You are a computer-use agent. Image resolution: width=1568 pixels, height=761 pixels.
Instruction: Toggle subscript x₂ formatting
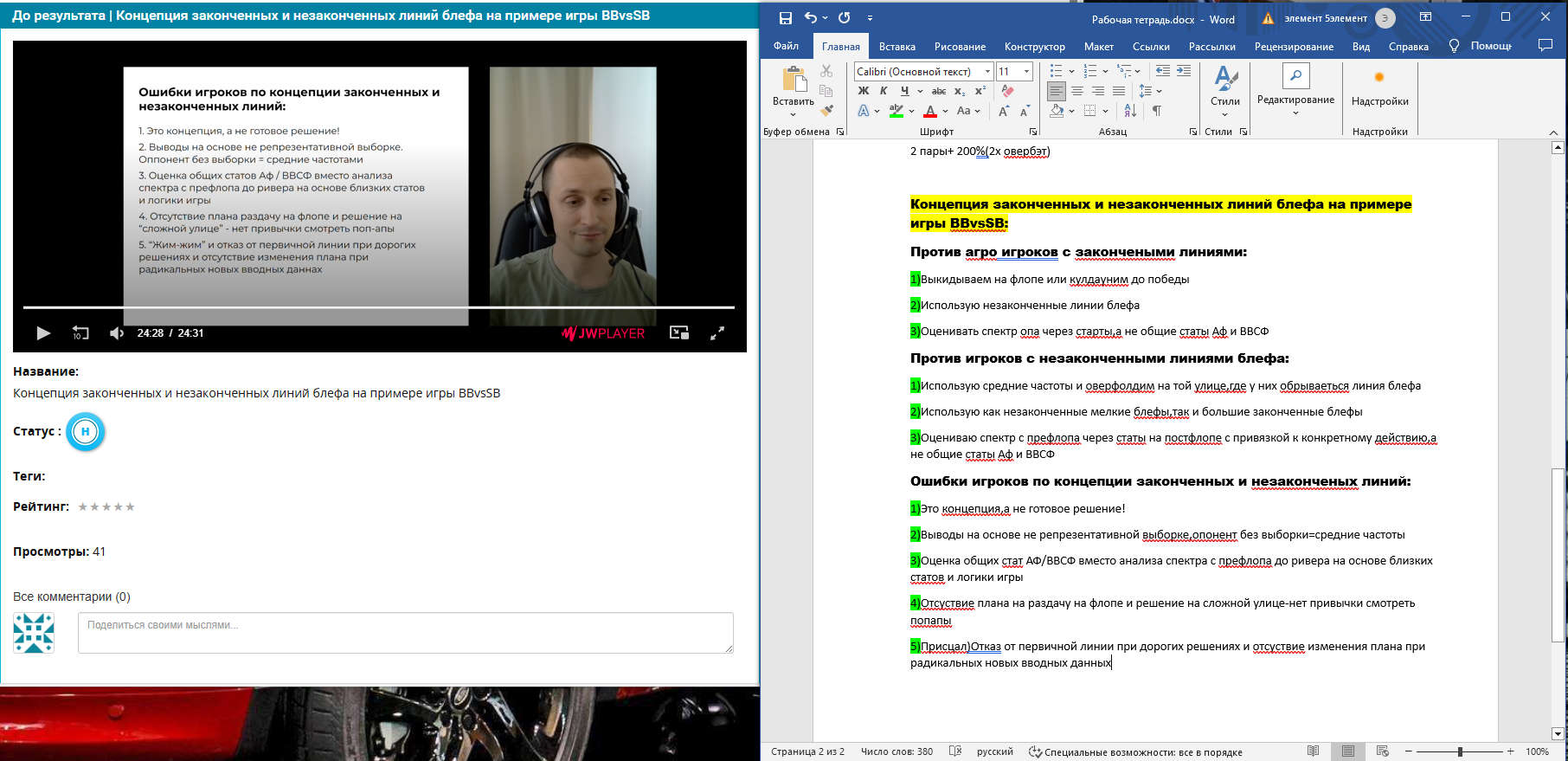point(960,91)
